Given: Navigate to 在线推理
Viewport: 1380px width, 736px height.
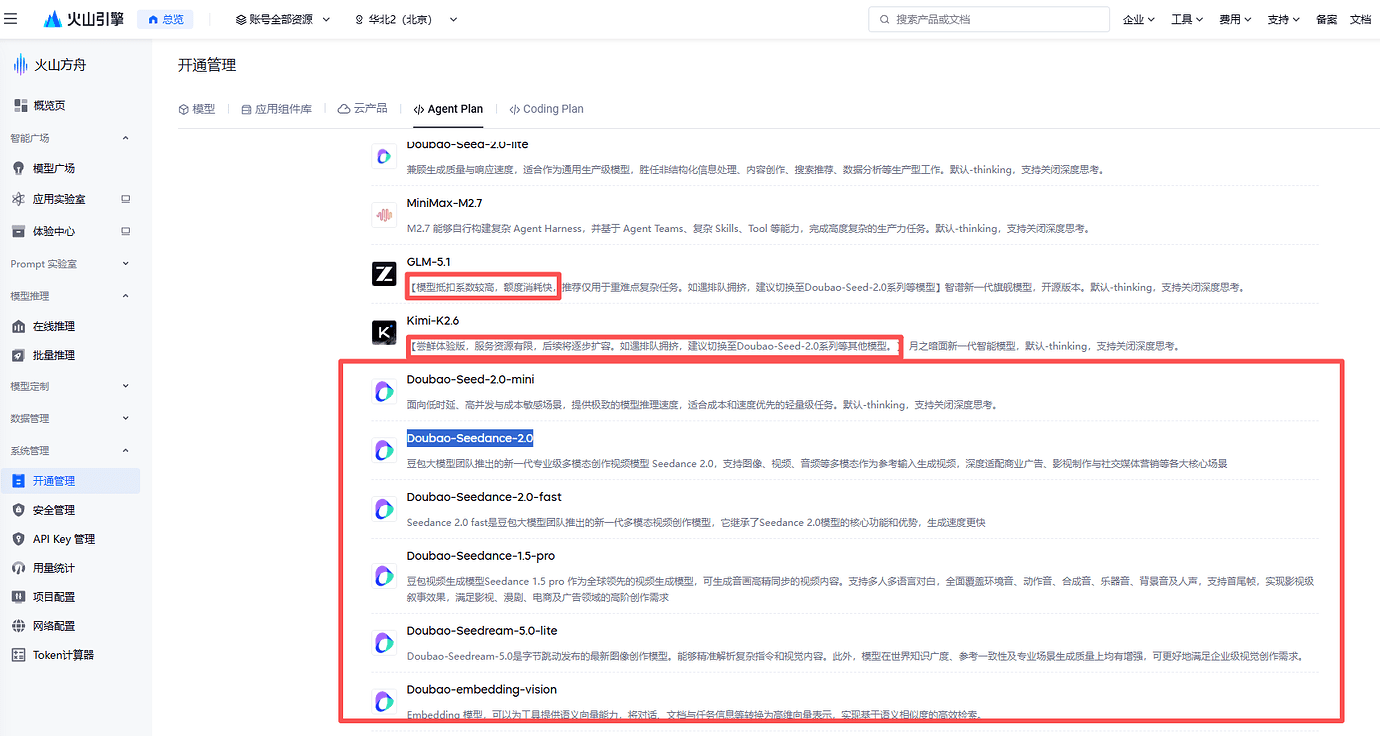Looking at the screenshot, I should coord(54,326).
